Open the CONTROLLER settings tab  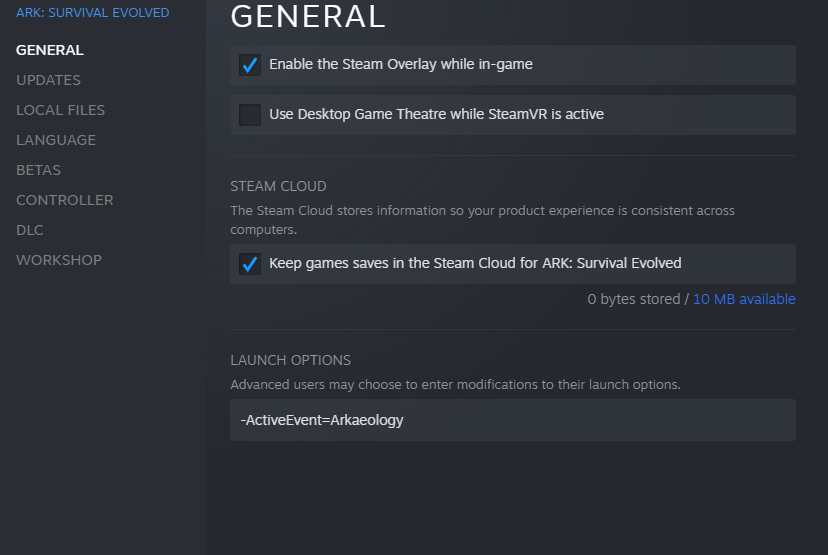pos(64,200)
